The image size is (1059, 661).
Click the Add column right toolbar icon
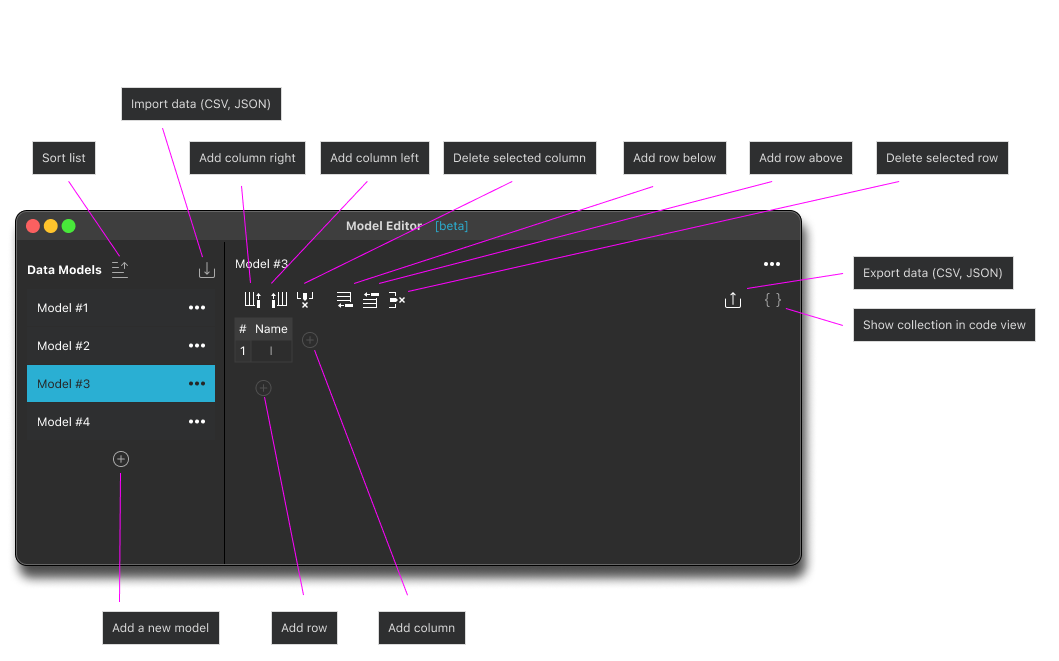coord(253,299)
